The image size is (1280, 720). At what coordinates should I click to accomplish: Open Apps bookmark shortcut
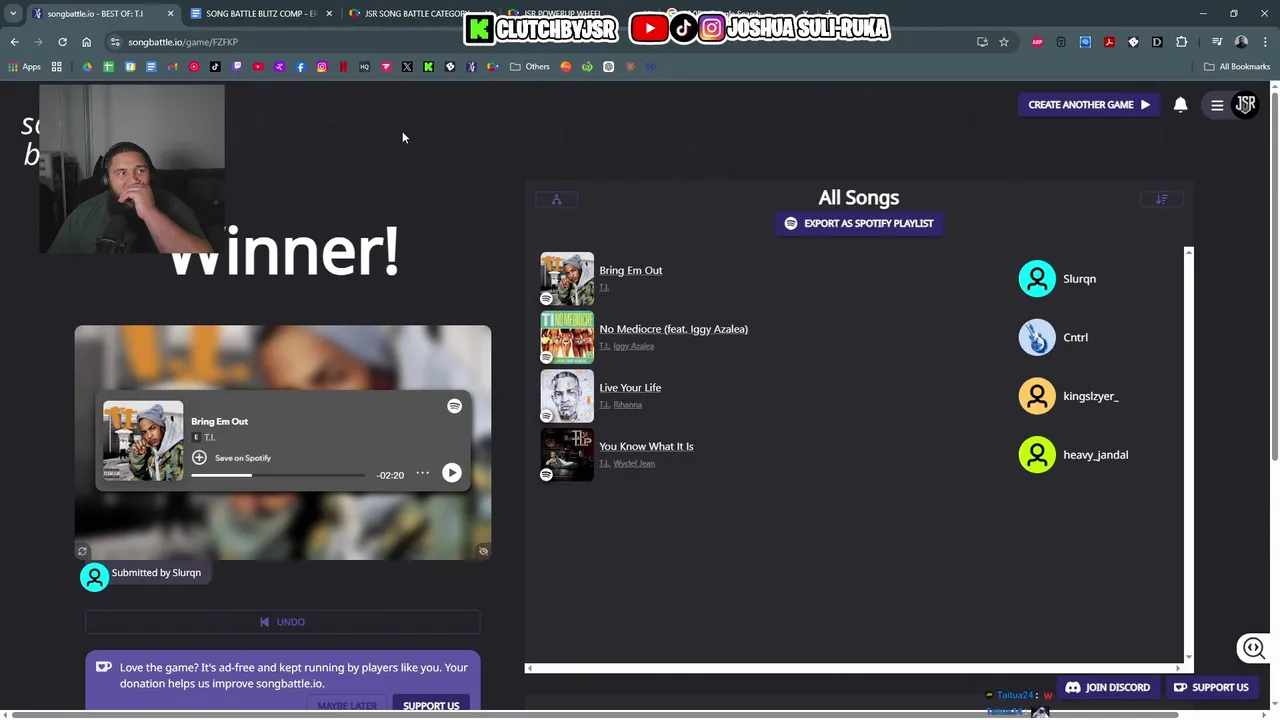tap(24, 67)
